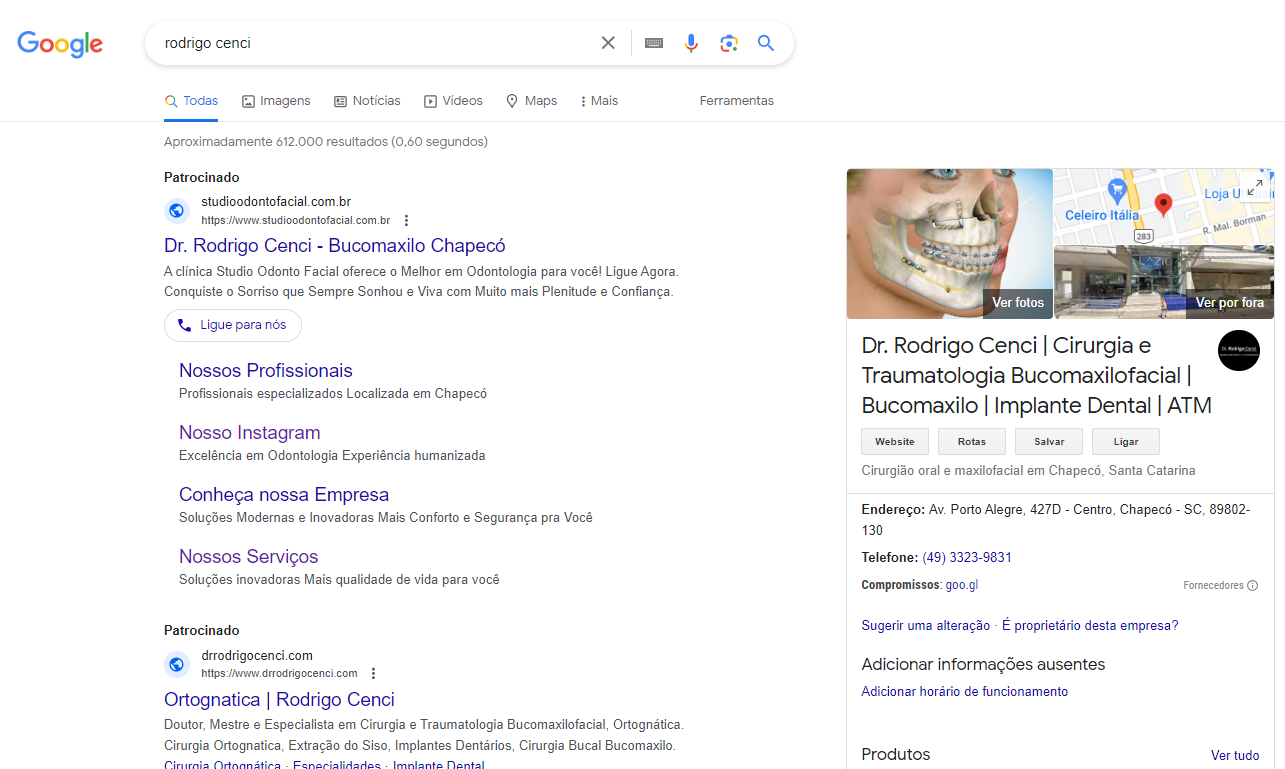
Task: Click 'Sugerir uma alteração' link
Action: (x=926, y=626)
